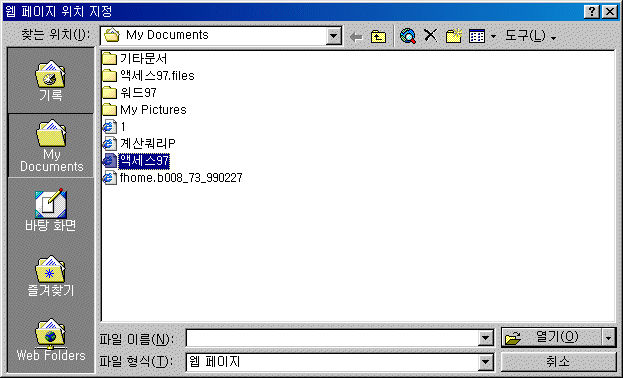This screenshot has width=623, height=378.
Task: Click the Back arrow toolbar icon
Action: [356, 37]
